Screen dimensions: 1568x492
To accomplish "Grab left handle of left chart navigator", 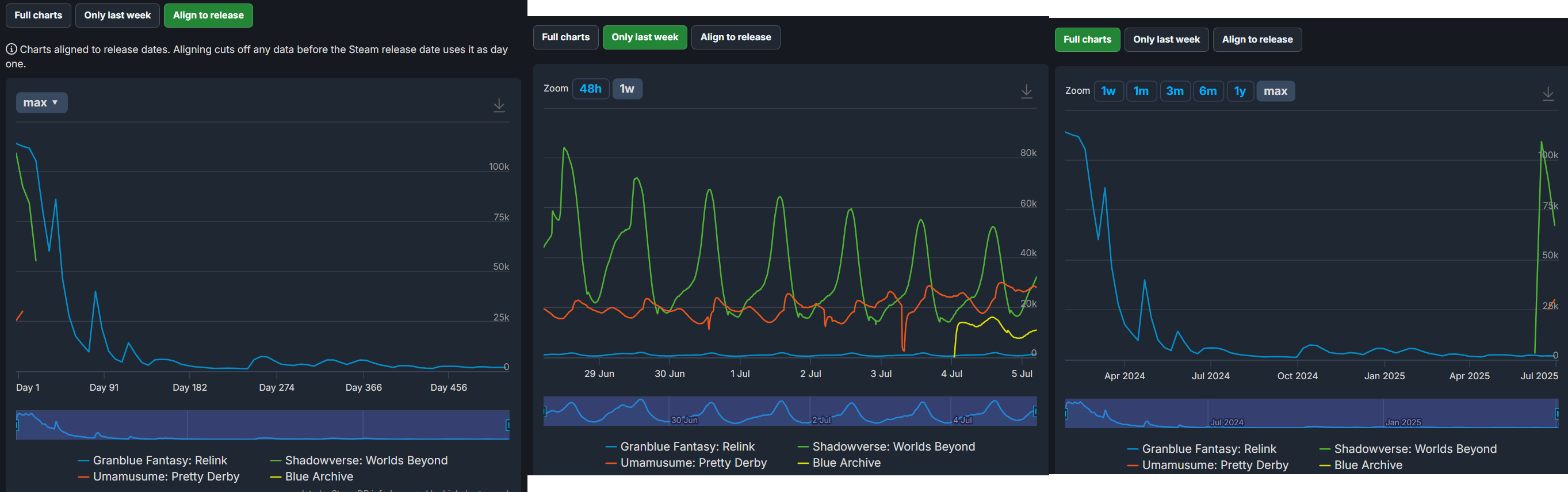I will click(x=17, y=425).
